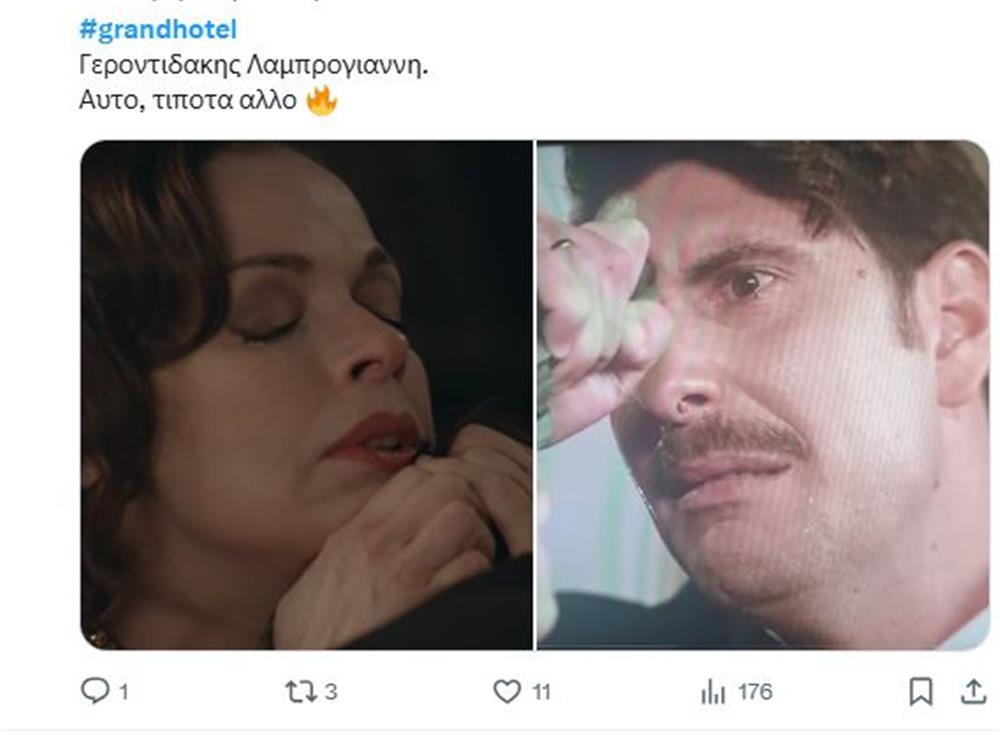Click the retweet count showing 3
1000x735 pixels.
(330, 691)
